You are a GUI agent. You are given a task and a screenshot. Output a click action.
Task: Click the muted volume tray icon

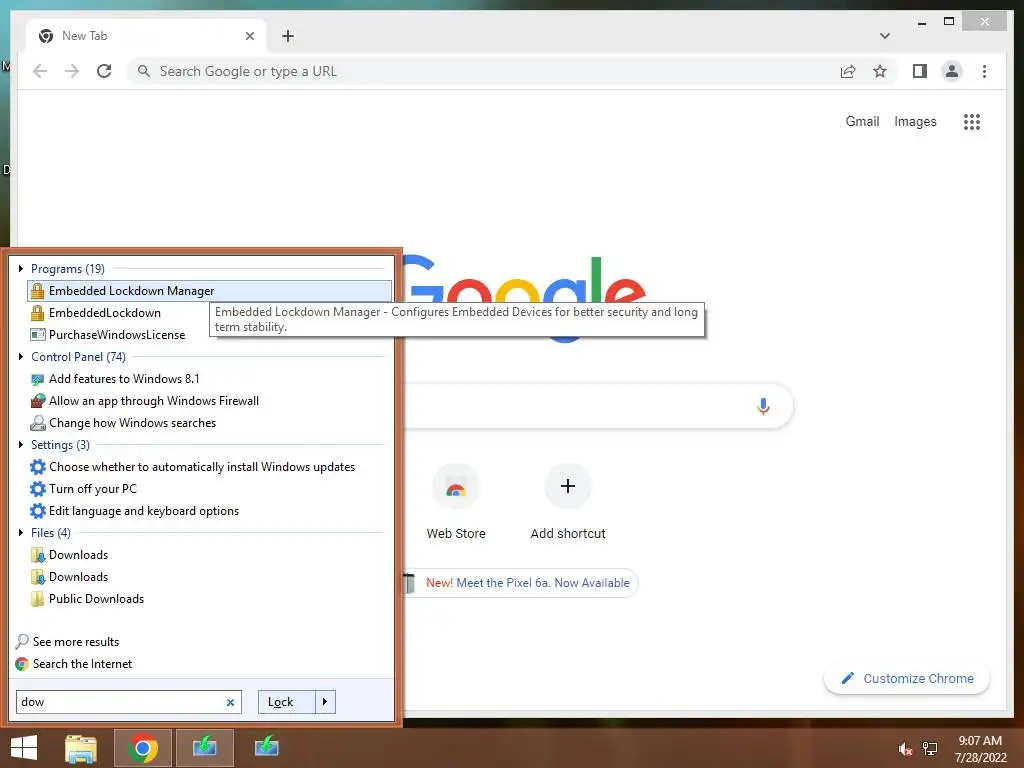905,749
